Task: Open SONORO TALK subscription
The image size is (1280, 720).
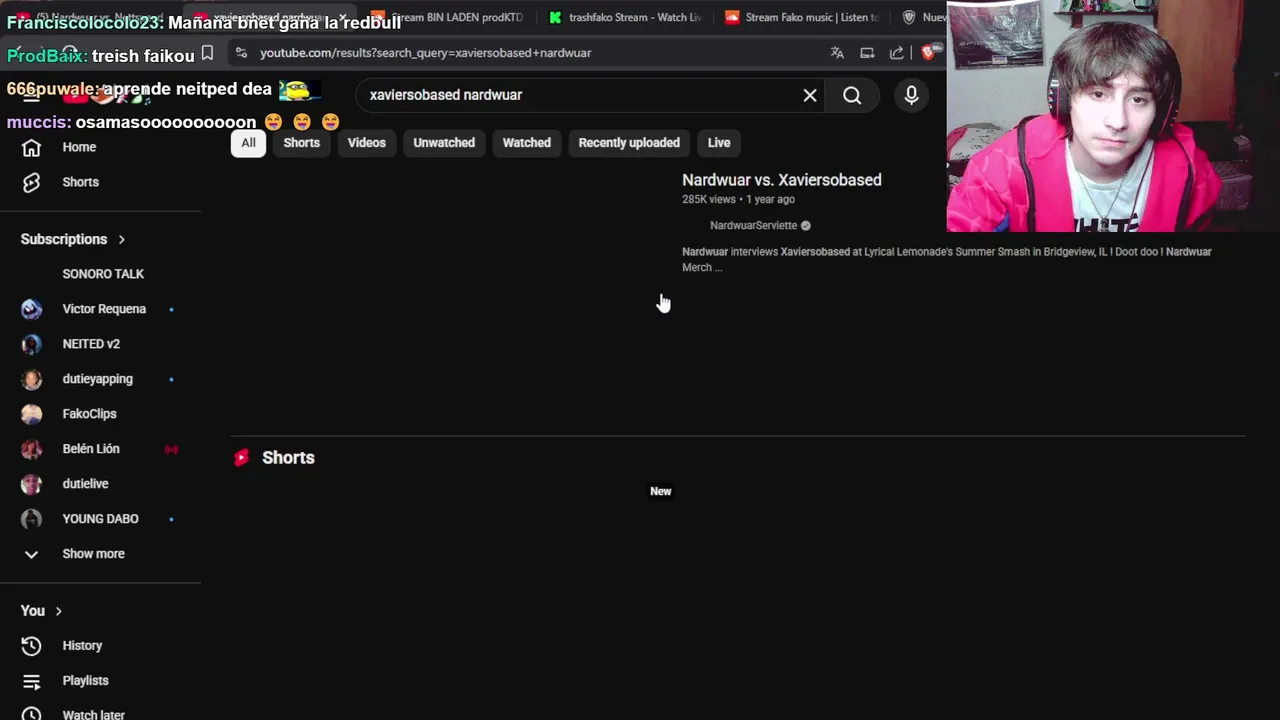Action: (103, 274)
